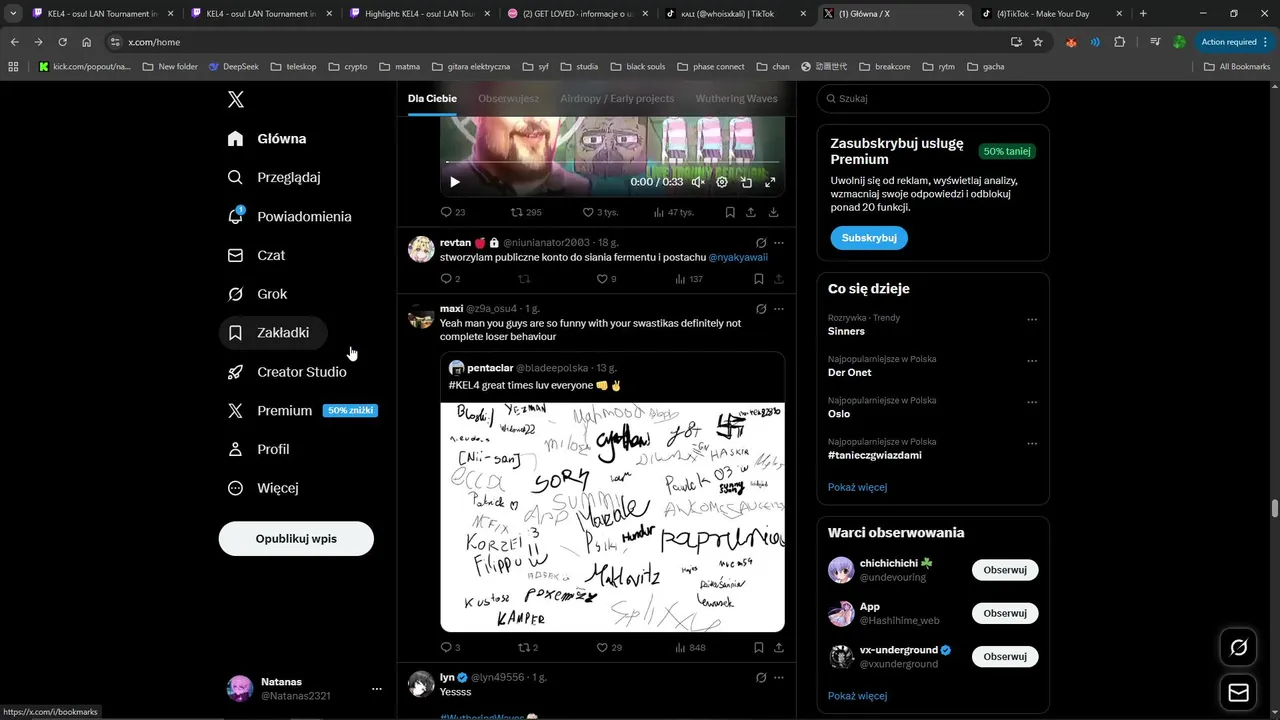
Task: Open Powiadomienia notifications
Action: click(x=290, y=216)
